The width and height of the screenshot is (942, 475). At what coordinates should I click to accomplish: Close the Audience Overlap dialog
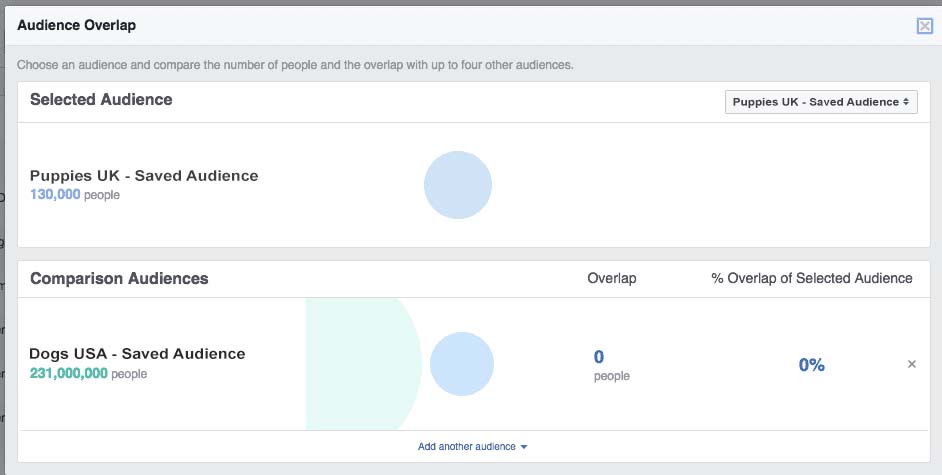pos(924,26)
